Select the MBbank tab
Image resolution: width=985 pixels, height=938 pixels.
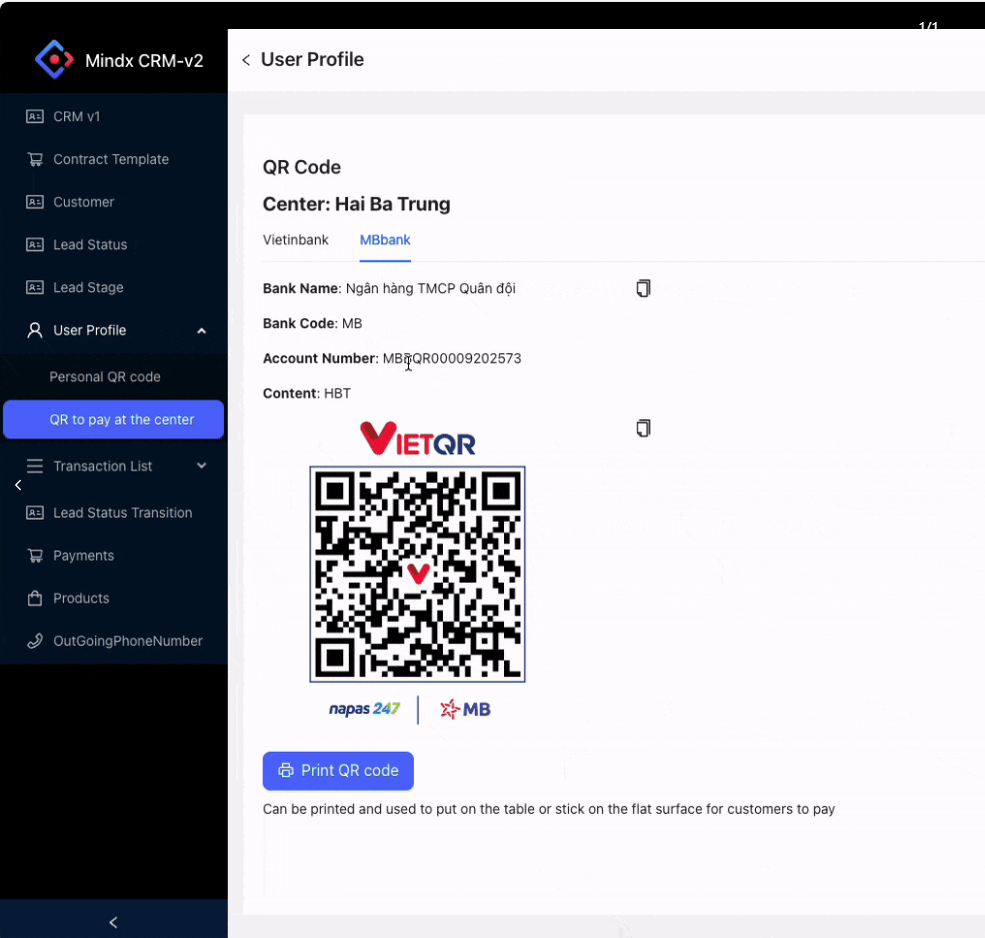coord(385,240)
